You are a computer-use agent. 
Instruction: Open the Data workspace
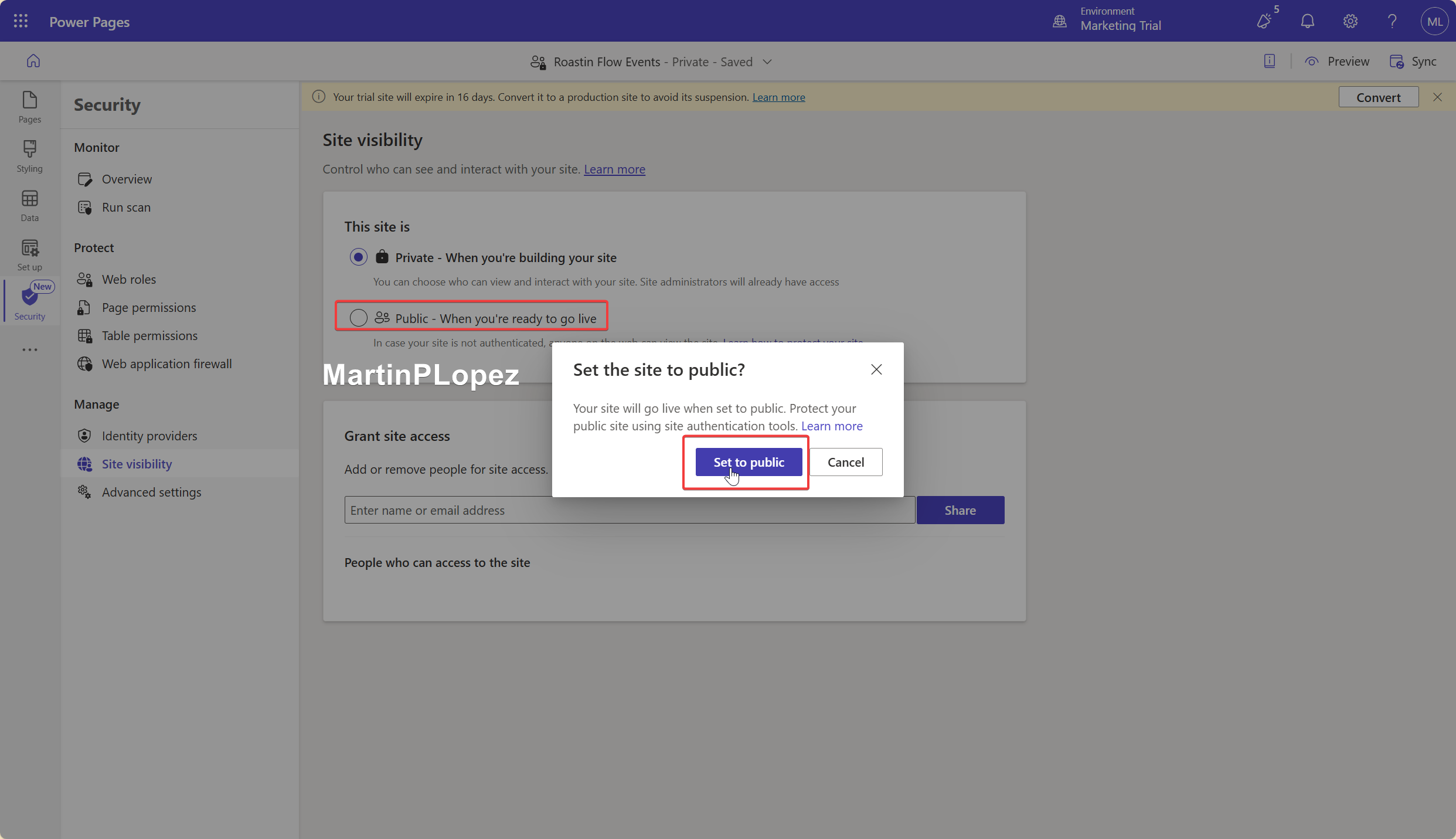point(29,205)
